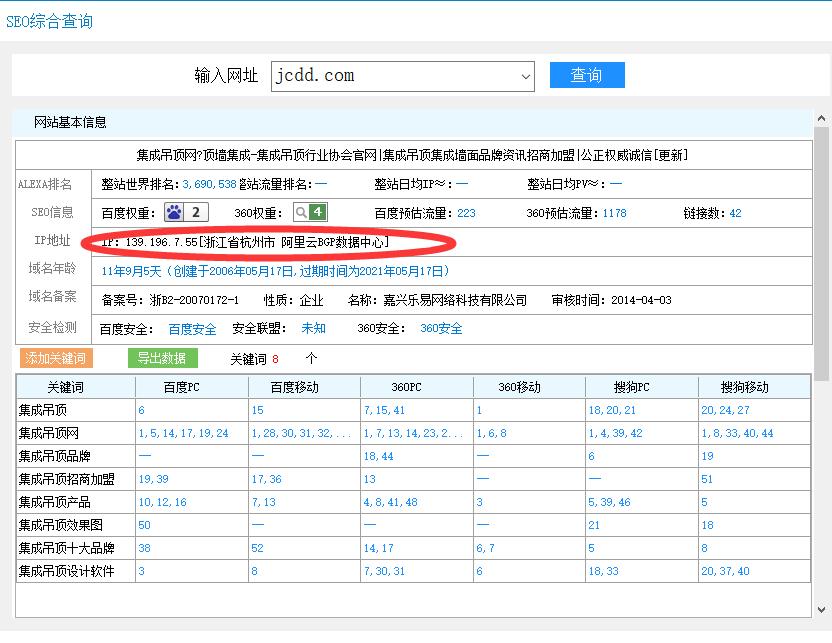The width and height of the screenshot is (832, 643).
Task: Click the 360 magnifier weight icon
Action: [x=301, y=212]
